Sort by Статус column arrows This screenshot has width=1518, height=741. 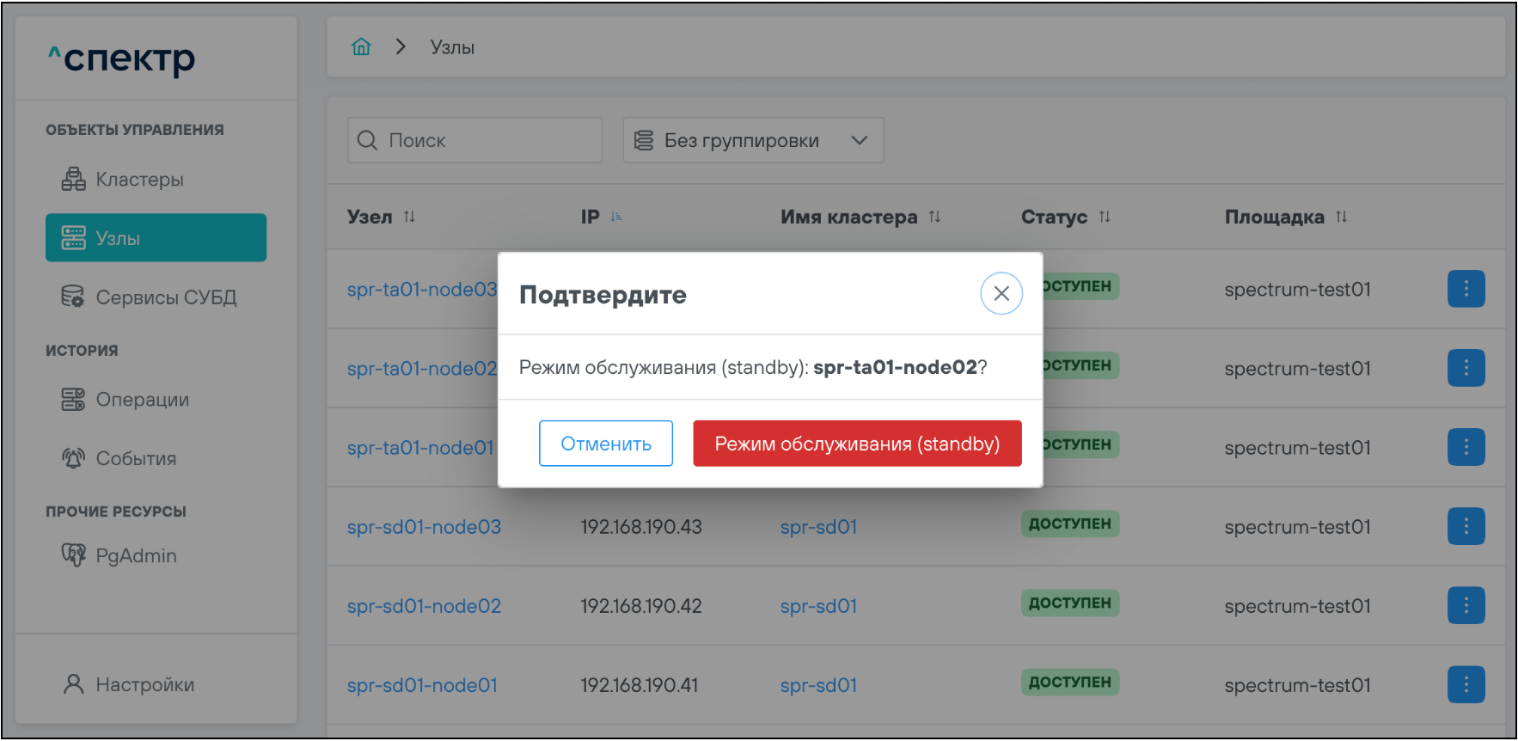pos(1104,217)
